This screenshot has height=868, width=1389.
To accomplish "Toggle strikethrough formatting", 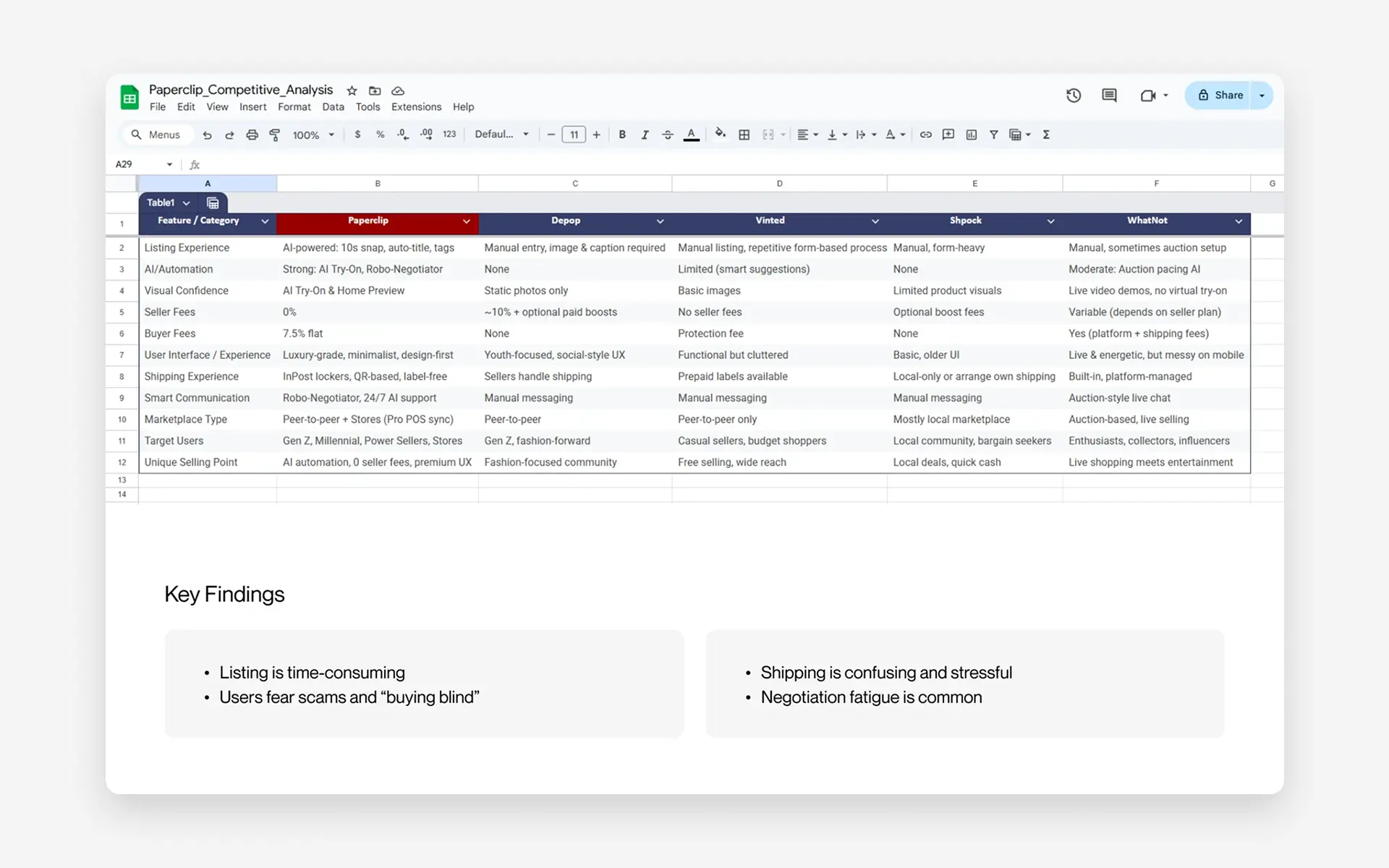I will pyautogui.click(x=668, y=135).
